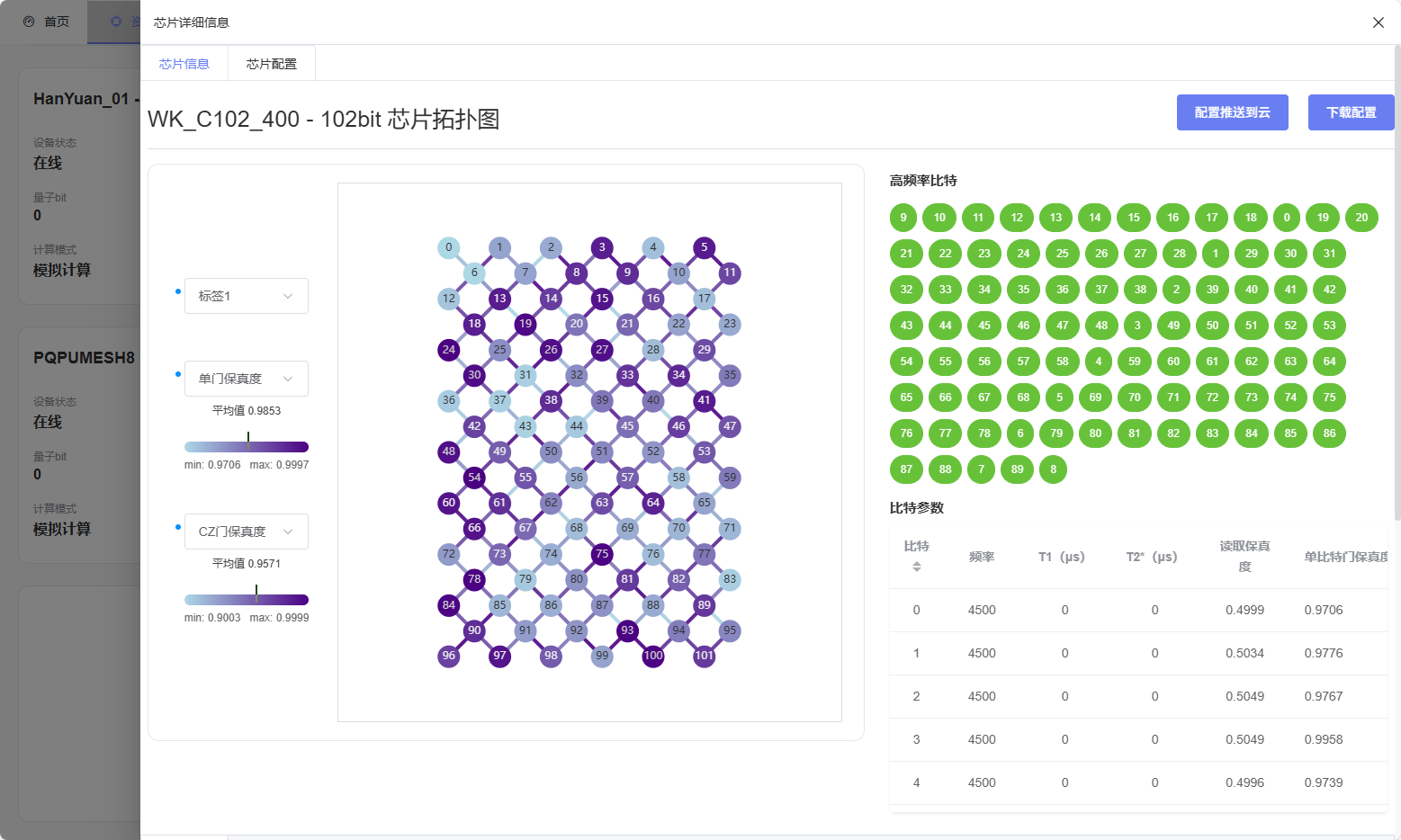Click green high-frequency qubit badge 9
The image size is (1401, 840).
[903, 218]
